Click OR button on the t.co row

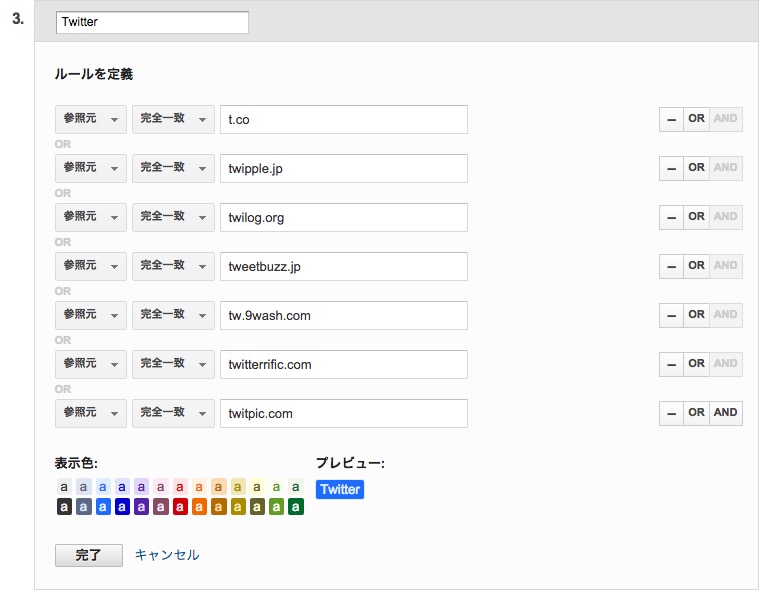[696, 119]
